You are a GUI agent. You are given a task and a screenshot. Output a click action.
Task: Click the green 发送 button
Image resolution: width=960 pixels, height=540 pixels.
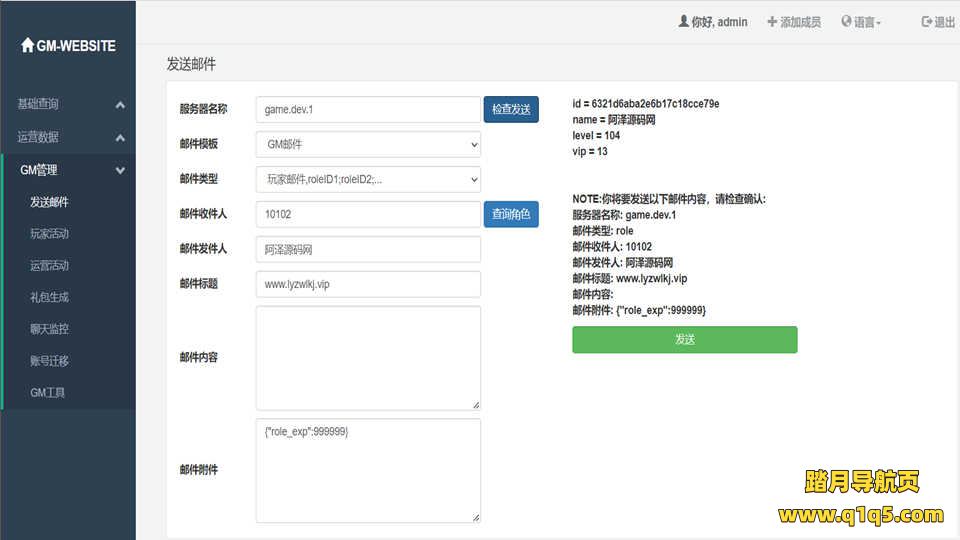tap(684, 339)
